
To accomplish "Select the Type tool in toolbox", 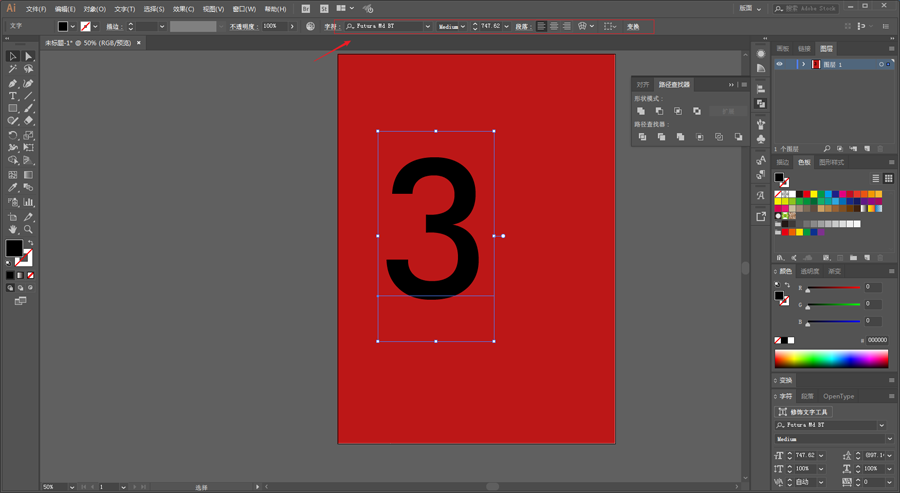I will [13, 96].
